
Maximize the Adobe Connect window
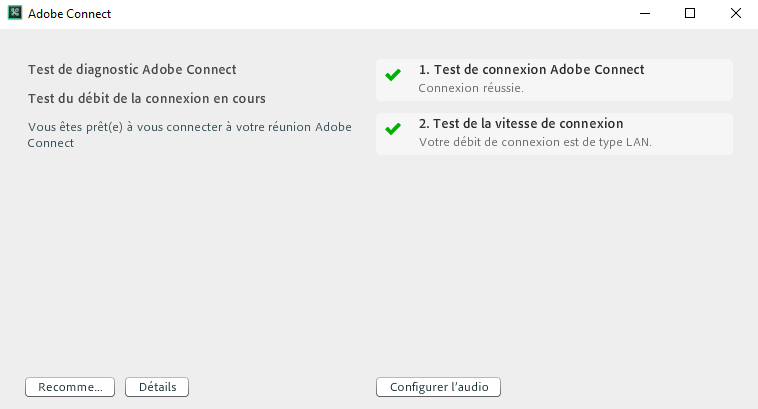pyautogui.click(x=690, y=14)
